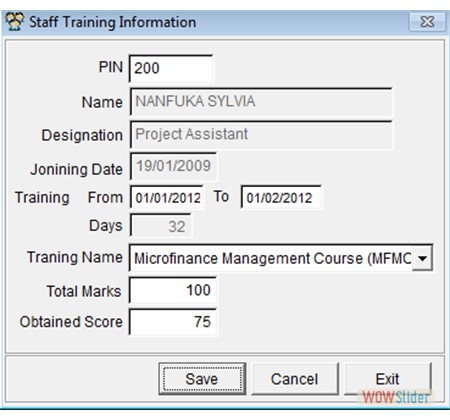Click the Exit button
The height and width of the screenshot is (420, 450).
point(387,379)
